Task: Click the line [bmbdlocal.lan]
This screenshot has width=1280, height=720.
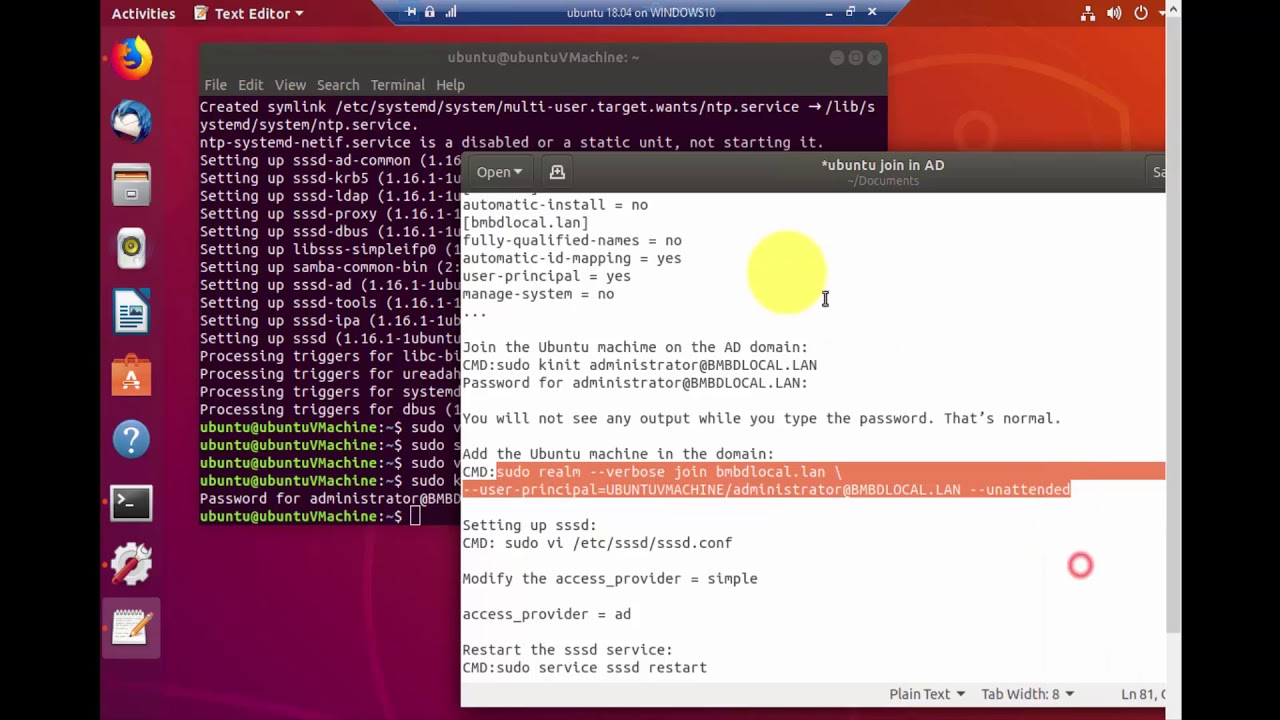Action: (525, 223)
